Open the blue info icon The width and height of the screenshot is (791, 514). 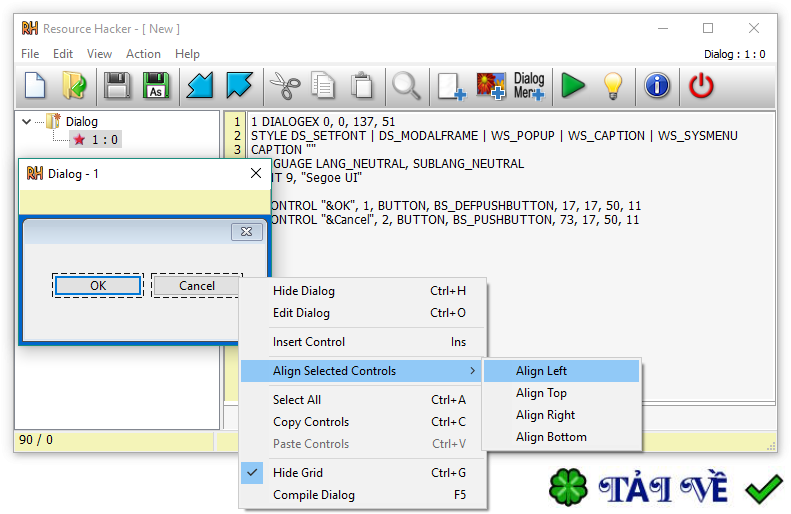click(x=657, y=85)
